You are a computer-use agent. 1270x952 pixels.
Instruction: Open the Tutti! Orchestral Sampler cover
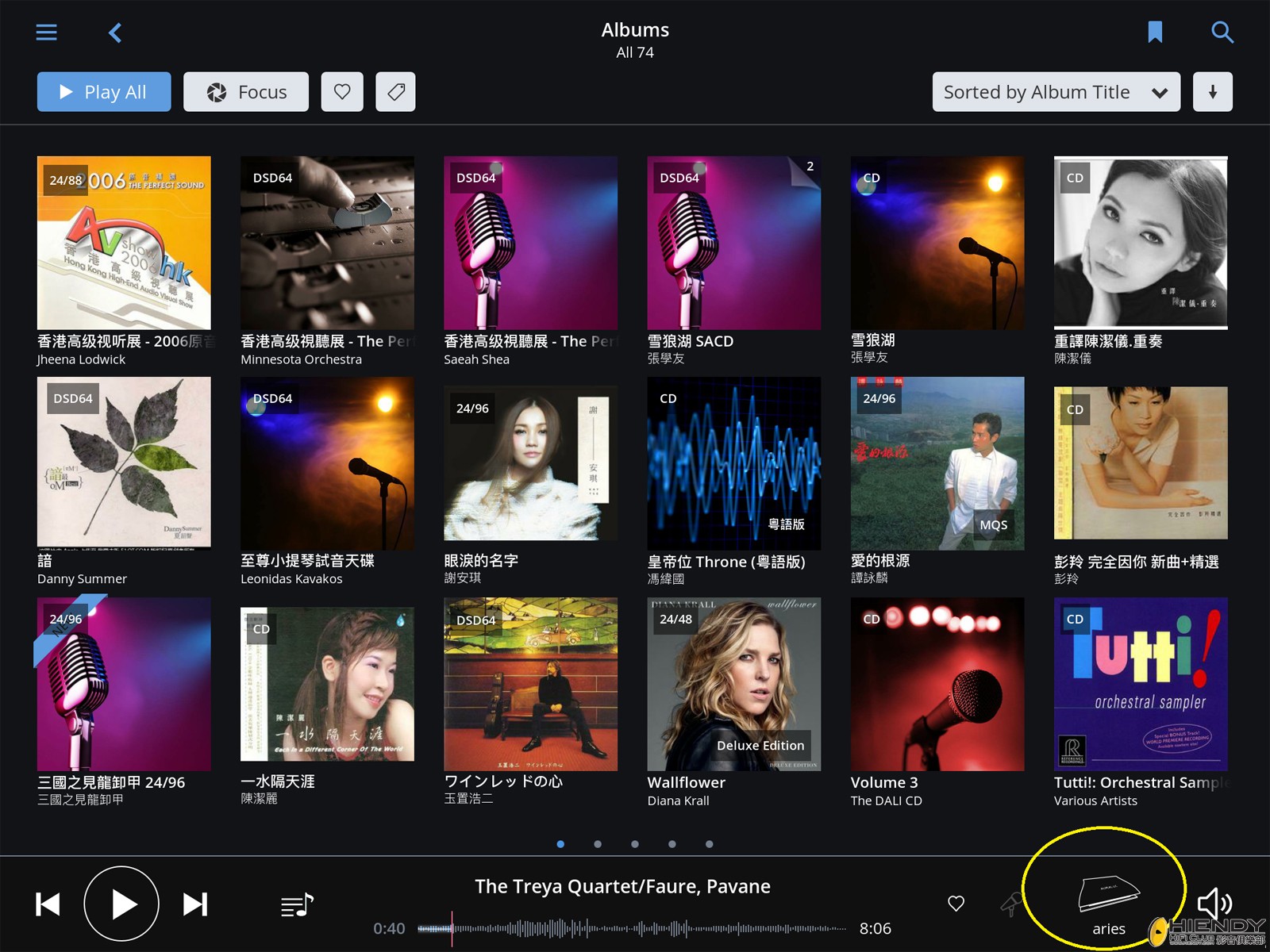point(1141,684)
